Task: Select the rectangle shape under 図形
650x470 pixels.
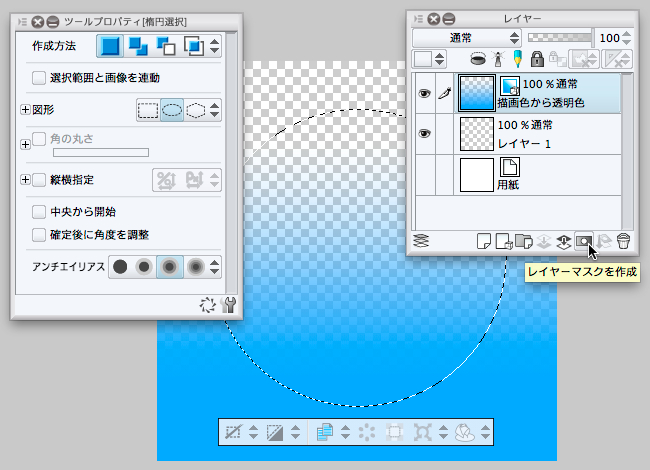Action: pyautogui.click(x=148, y=110)
